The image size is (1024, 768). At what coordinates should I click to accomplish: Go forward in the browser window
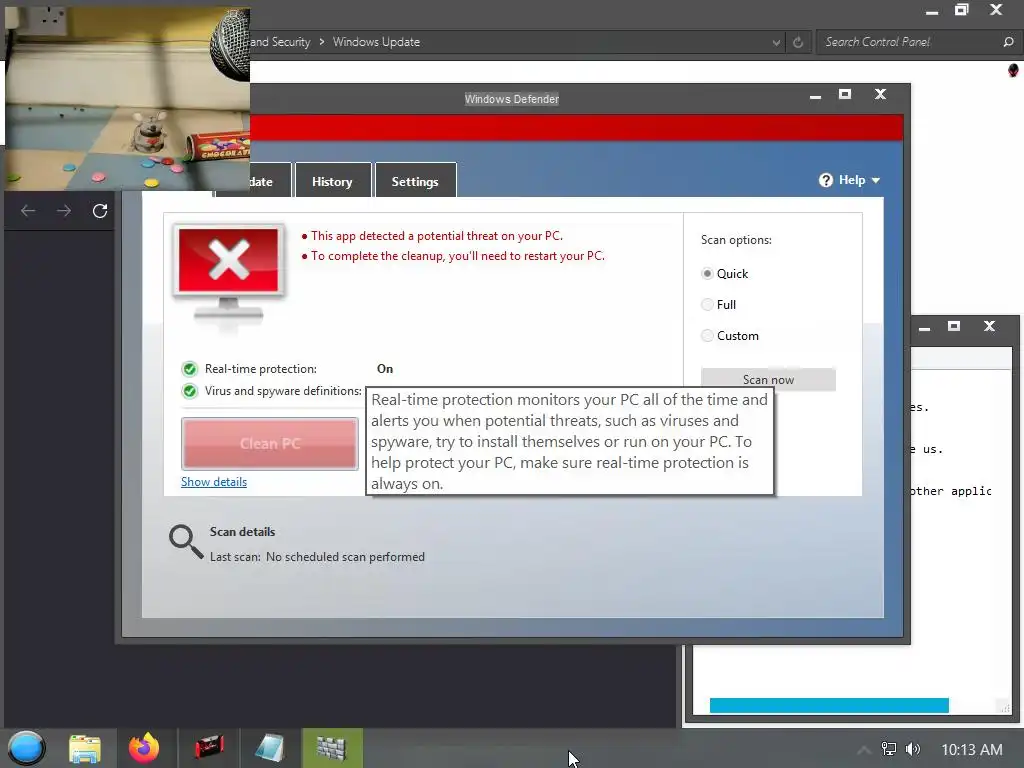pyautogui.click(x=64, y=210)
